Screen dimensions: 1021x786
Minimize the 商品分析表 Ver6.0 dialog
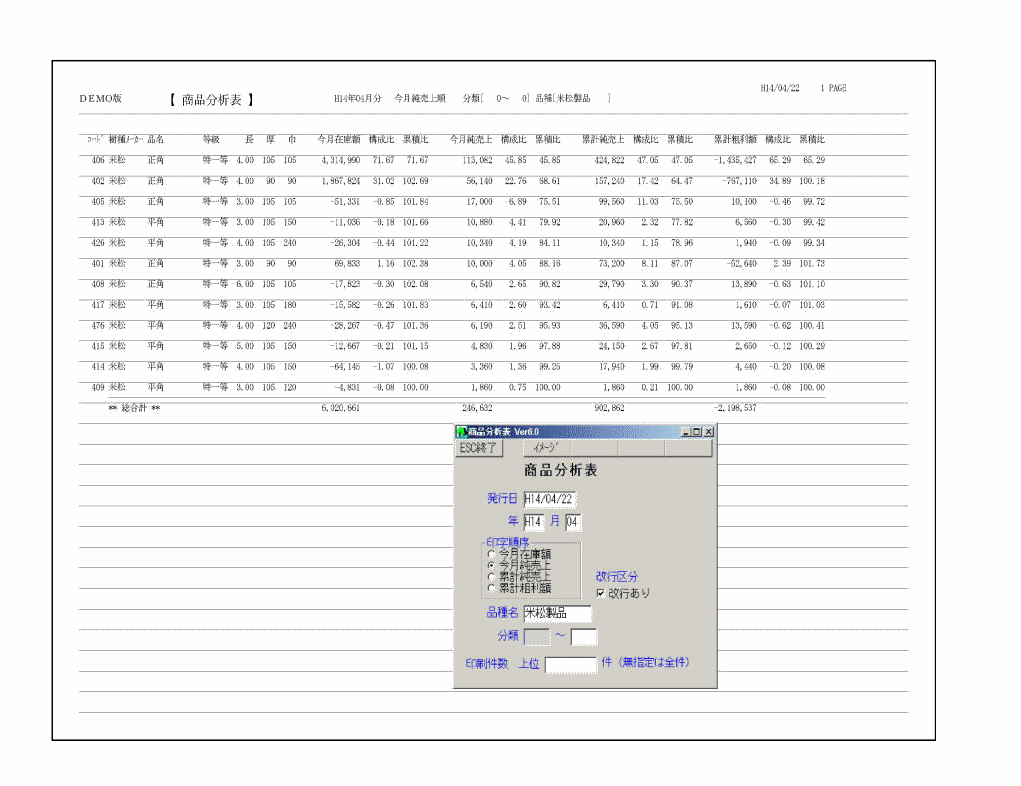coord(686,432)
